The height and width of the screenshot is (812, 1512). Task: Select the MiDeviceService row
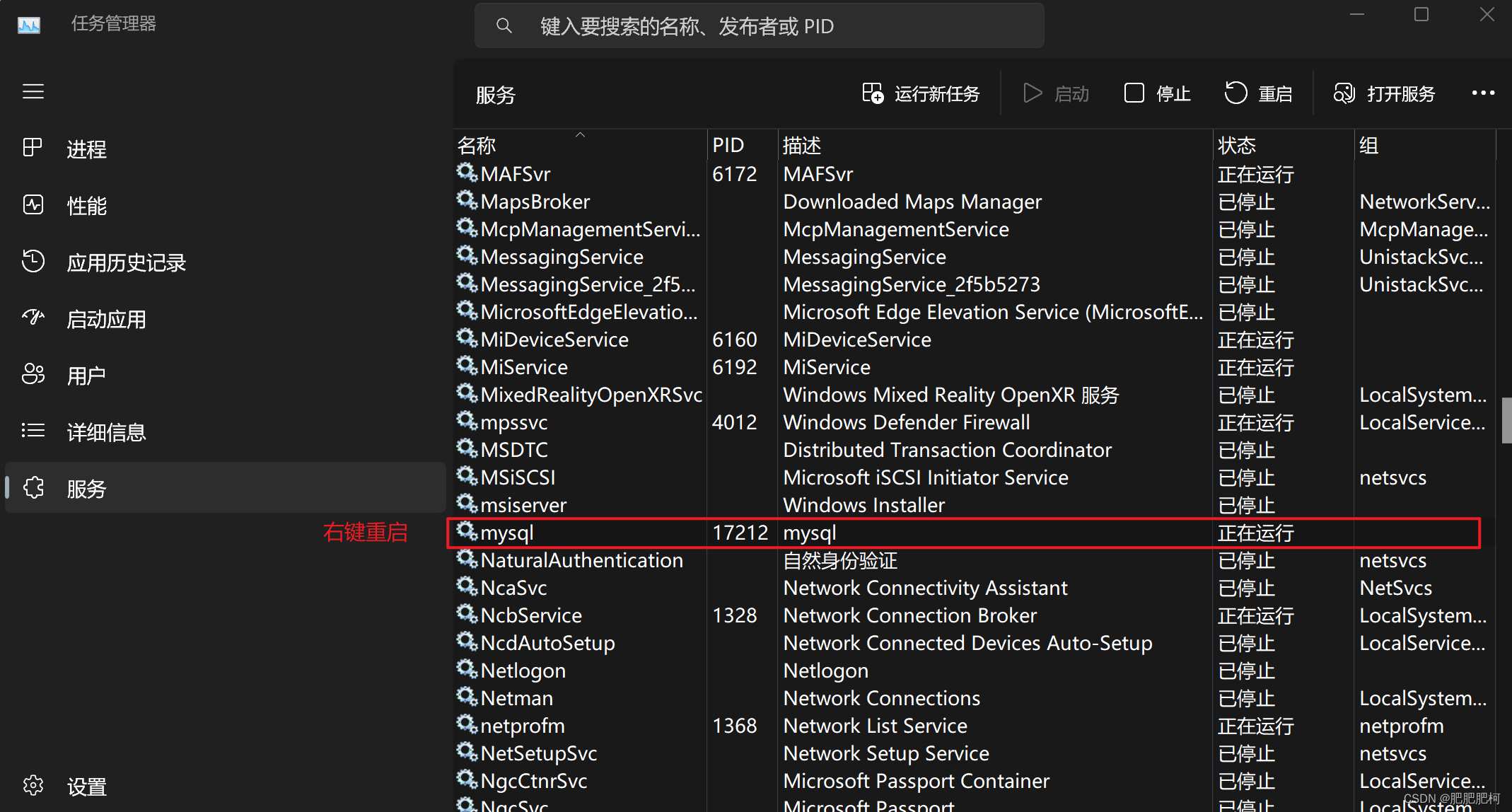point(975,340)
